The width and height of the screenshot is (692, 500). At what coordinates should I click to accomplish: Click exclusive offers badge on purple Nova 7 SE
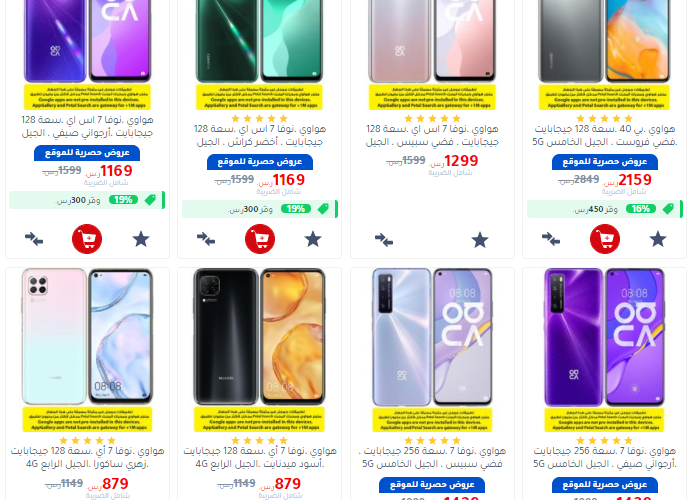pyautogui.click(x=87, y=153)
